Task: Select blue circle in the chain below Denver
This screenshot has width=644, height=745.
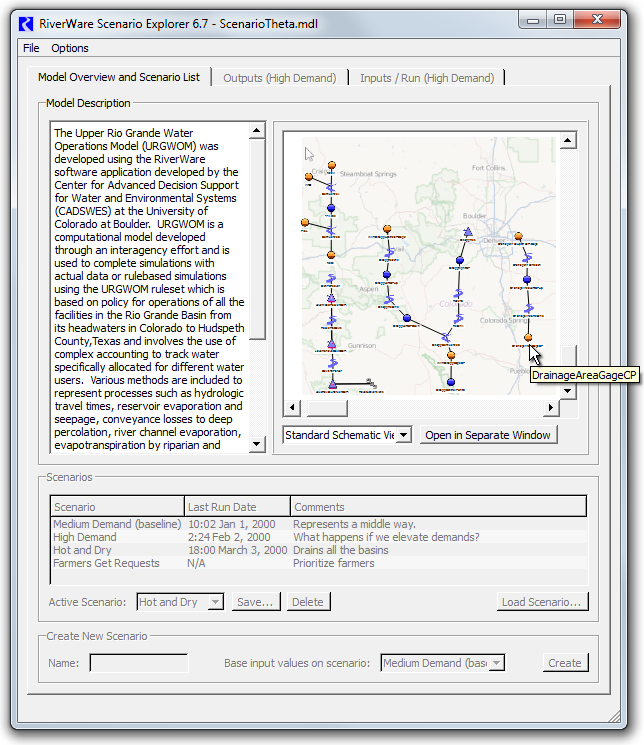Action: coord(527,280)
